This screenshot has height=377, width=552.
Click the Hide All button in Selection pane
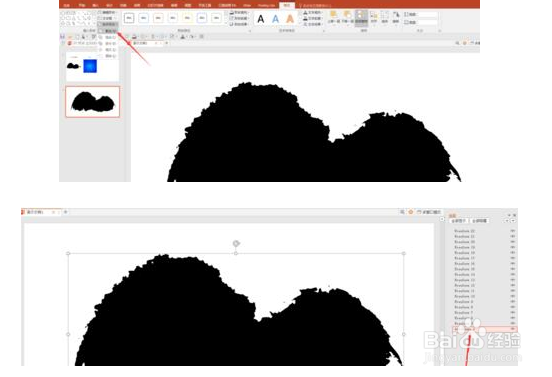[479, 221]
